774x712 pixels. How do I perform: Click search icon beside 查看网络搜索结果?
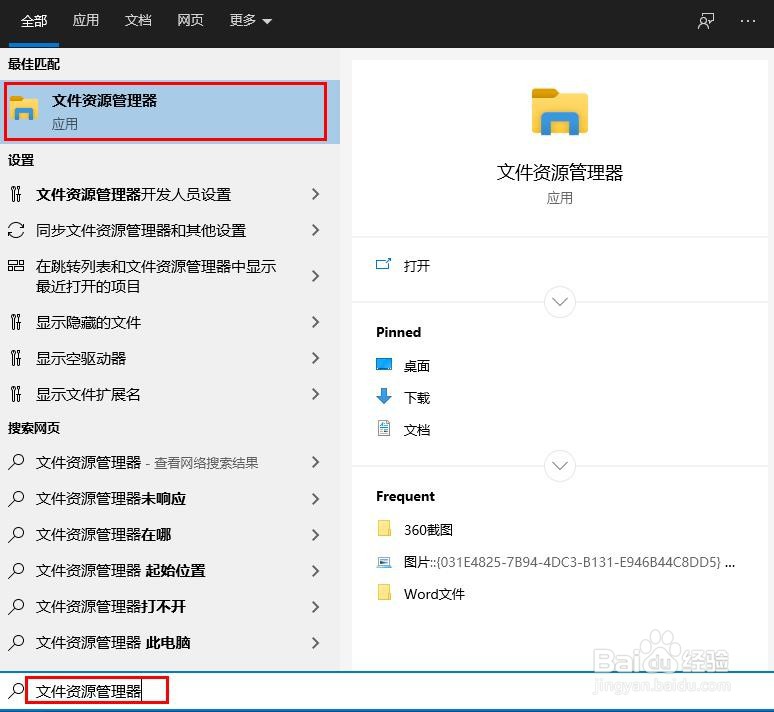pyautogui.click(x=16, y=462)
